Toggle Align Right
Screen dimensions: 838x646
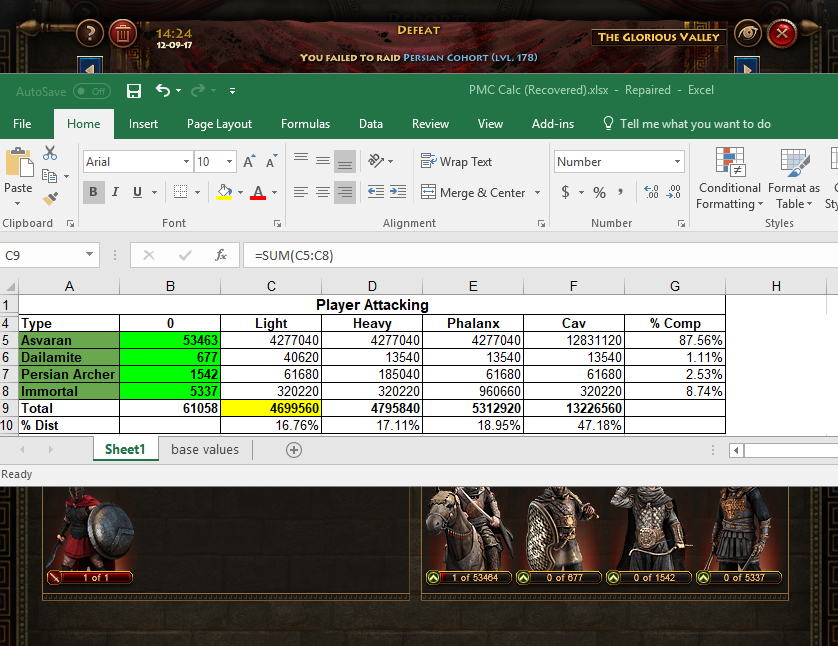click(x=345, y=192)
